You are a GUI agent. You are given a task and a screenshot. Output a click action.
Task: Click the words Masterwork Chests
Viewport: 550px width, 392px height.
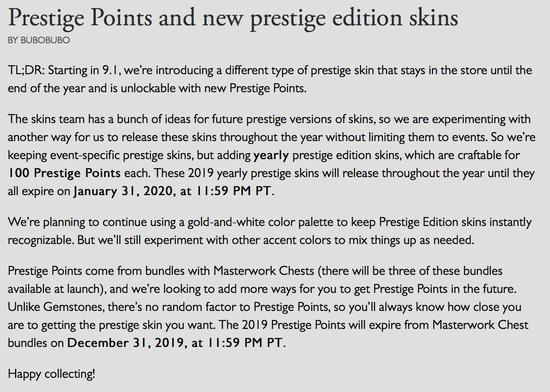click(x=263, y=271)
